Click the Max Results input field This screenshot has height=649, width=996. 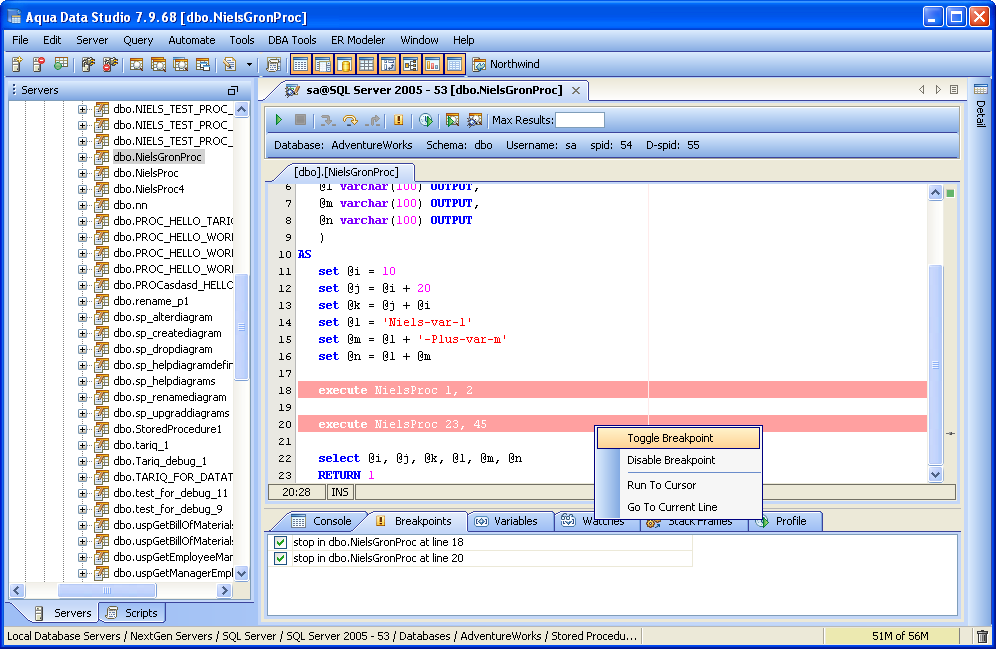click(x=580, y=120)
